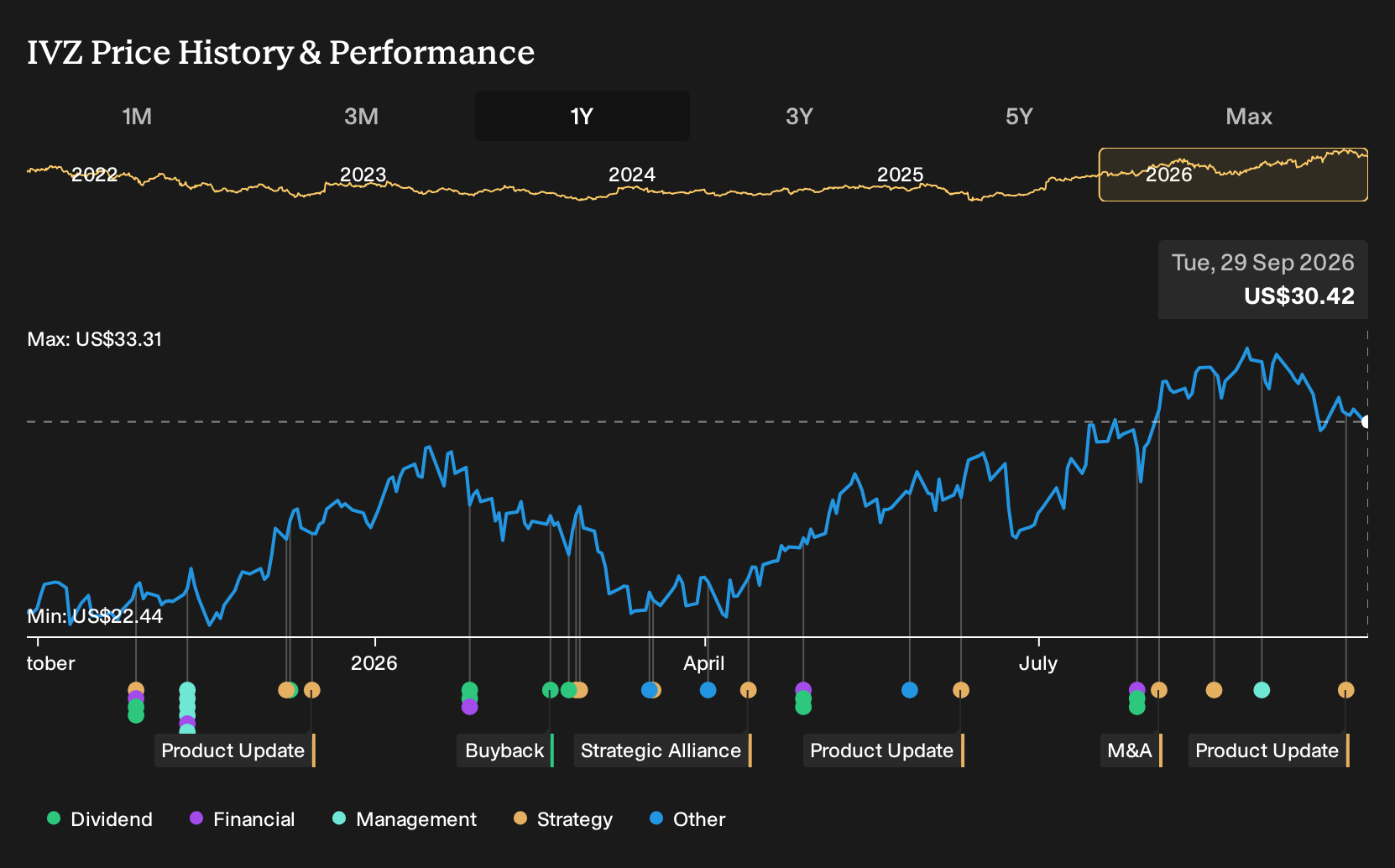Click orange Strategy dot between M&A and teal dot
1395x868 pixels.
click(1214, 690)
